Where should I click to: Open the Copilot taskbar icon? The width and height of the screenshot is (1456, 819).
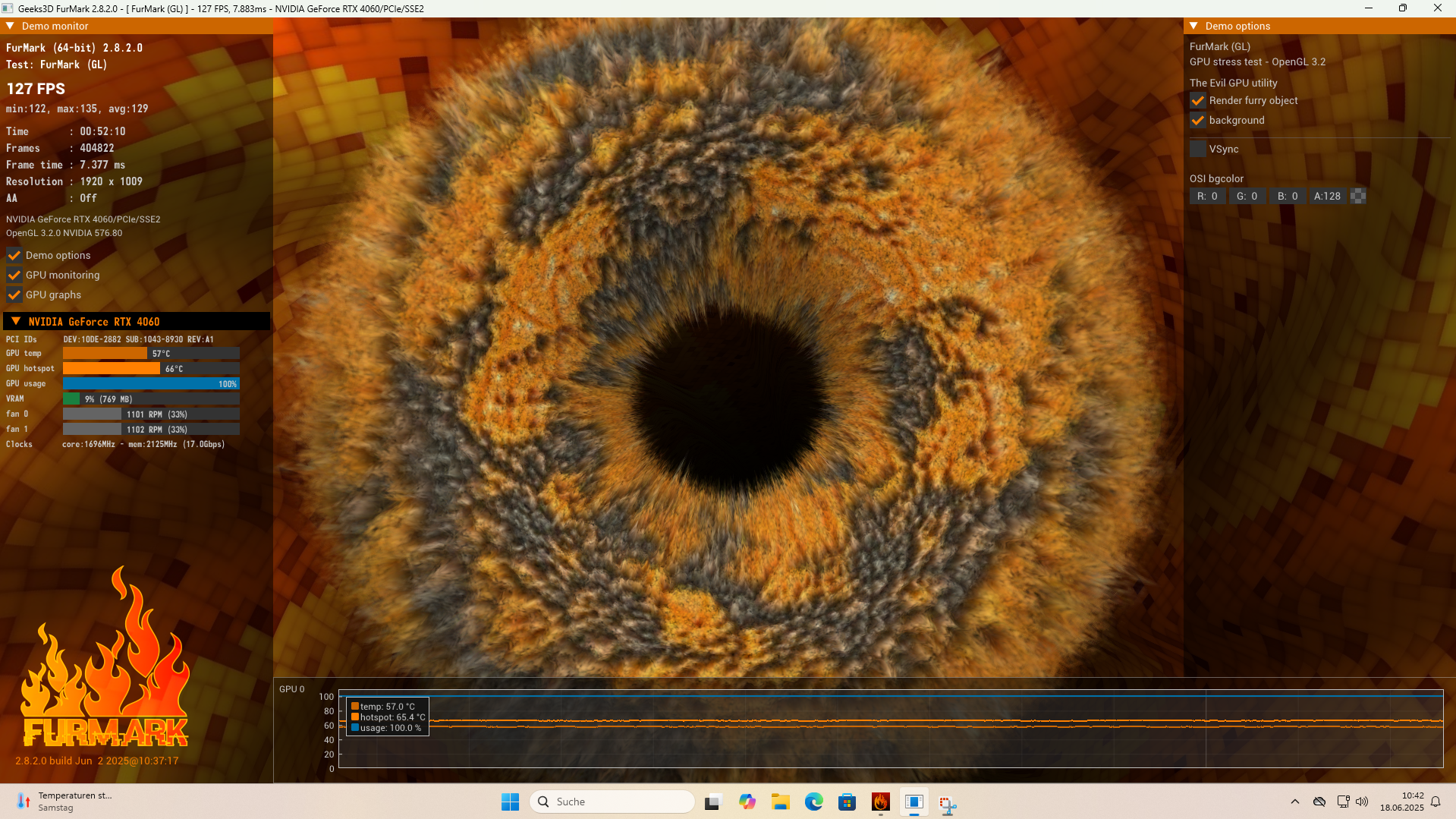[747, 802]
